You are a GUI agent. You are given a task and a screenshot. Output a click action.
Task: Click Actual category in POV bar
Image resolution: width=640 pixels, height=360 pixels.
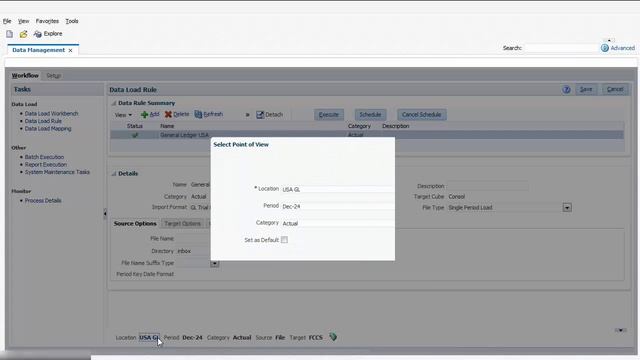tap(242, 338)
